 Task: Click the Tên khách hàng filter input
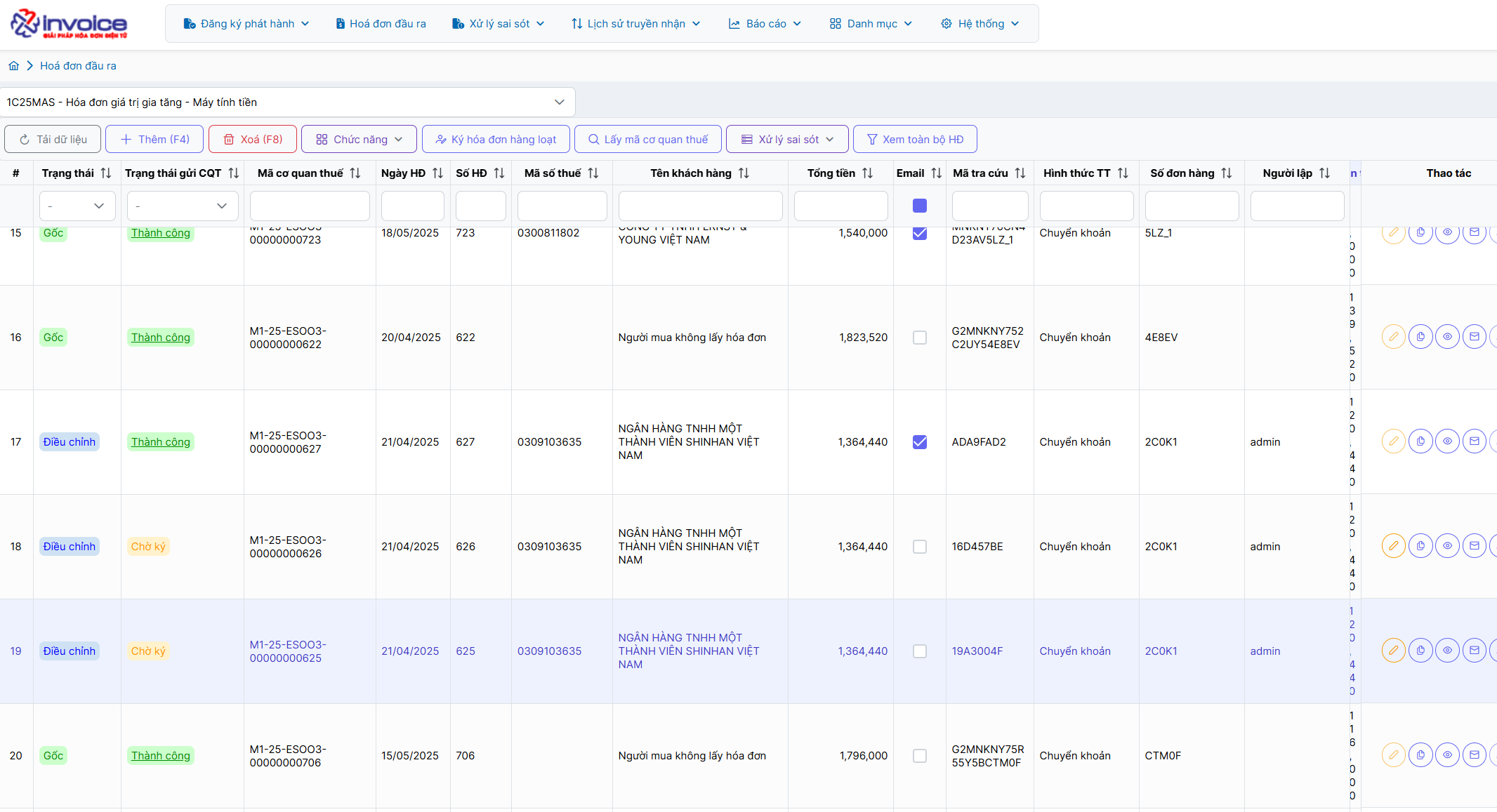click(x=700, y=206)
